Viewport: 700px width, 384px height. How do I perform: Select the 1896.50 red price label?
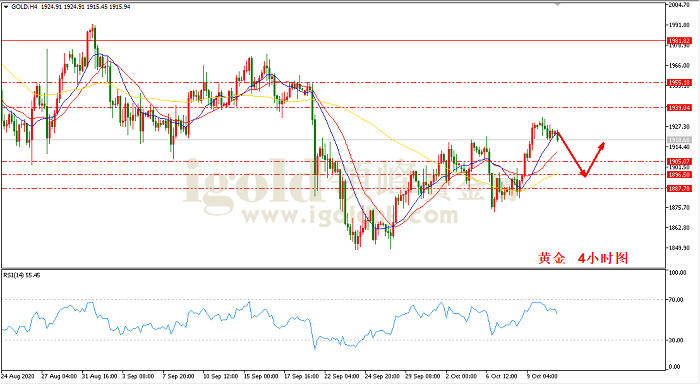point(679,175)
